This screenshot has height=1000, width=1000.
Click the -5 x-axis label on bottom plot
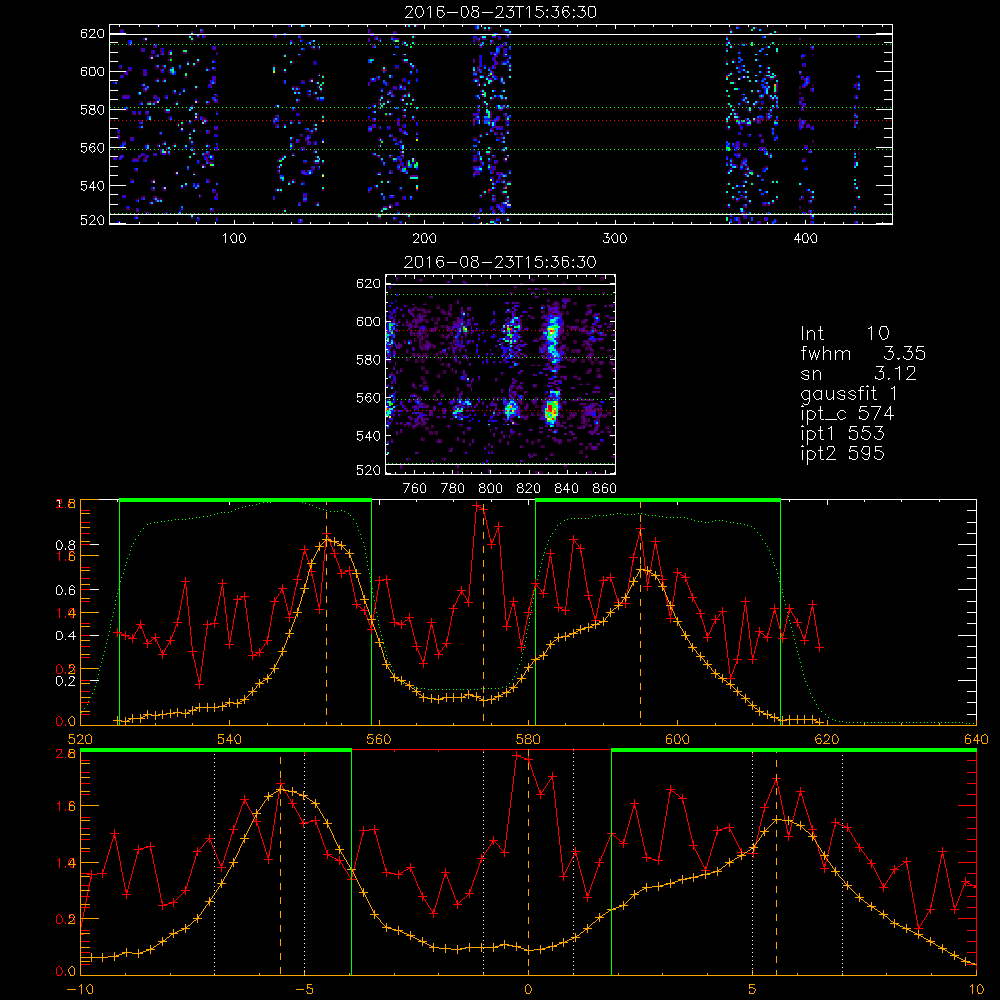coord(304,990)
